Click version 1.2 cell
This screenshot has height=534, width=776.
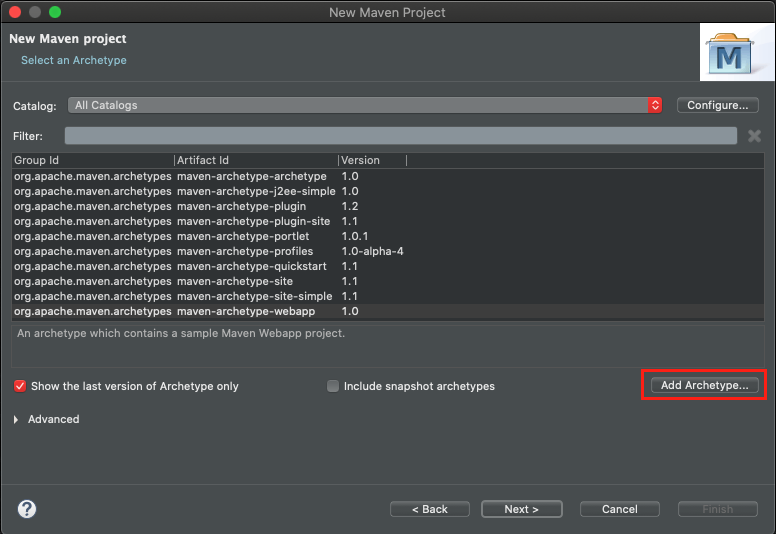350,206
